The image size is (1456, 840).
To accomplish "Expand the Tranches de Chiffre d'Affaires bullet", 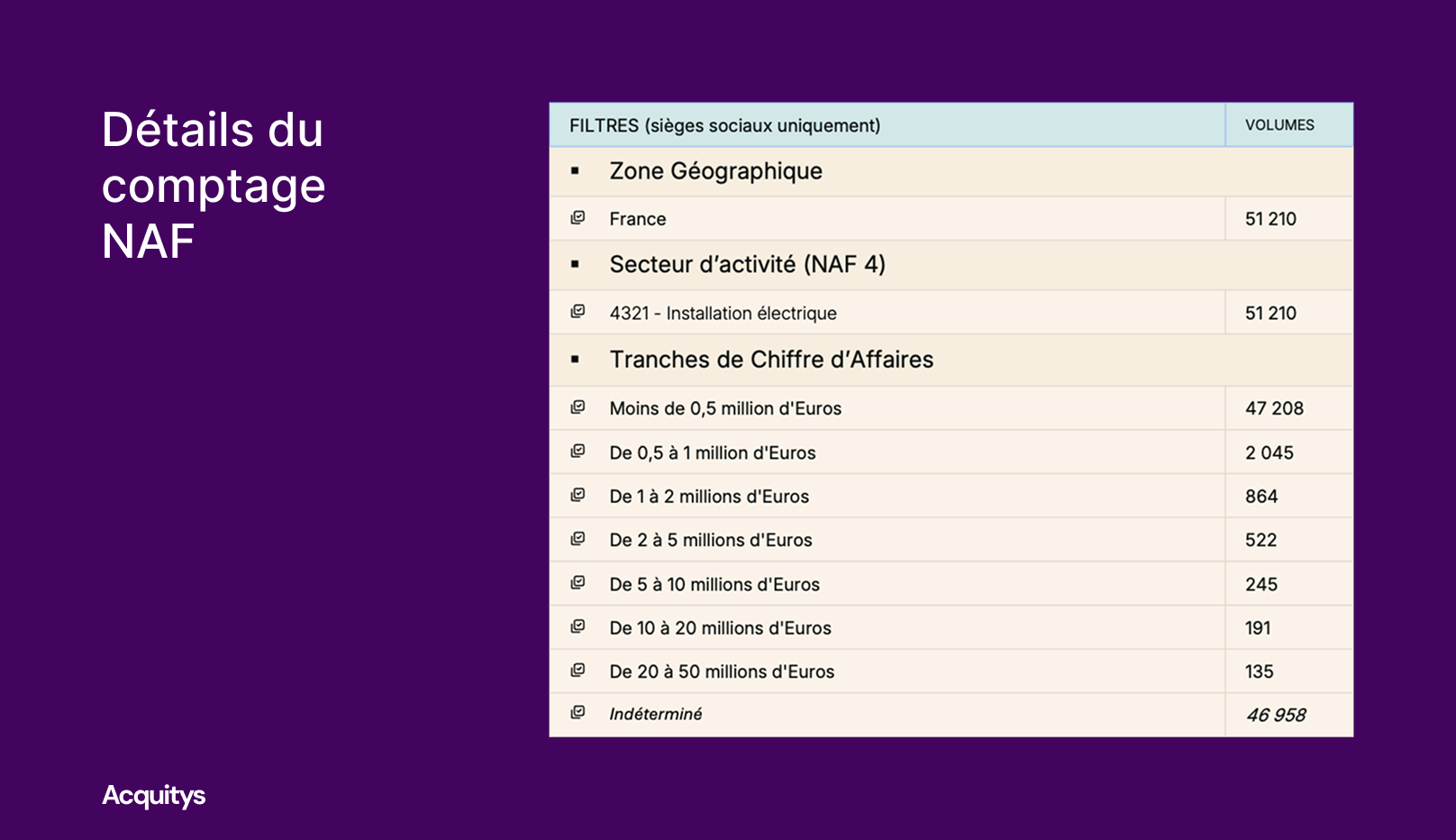I will [575, 360].
